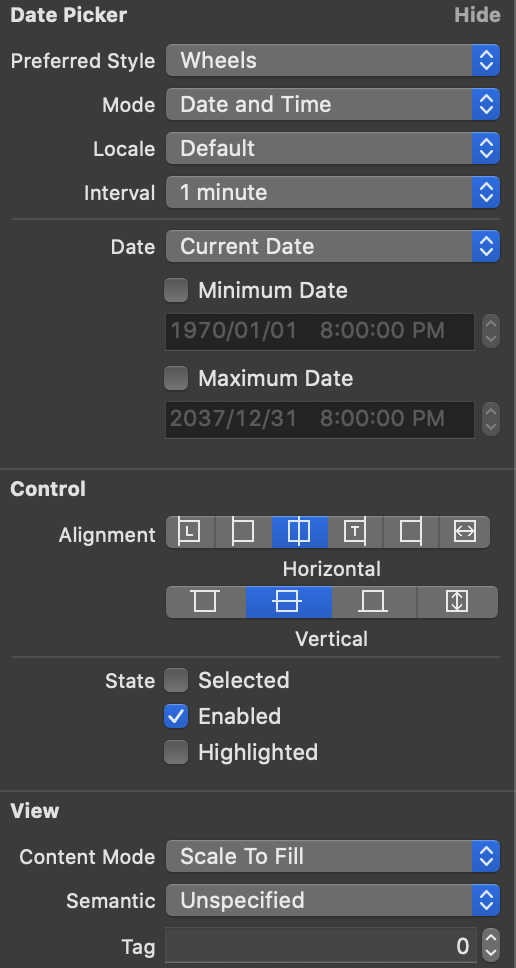Open the Mode Date and Time dropdown
Screen dimensions: 516x968
[x=333, y=104]
